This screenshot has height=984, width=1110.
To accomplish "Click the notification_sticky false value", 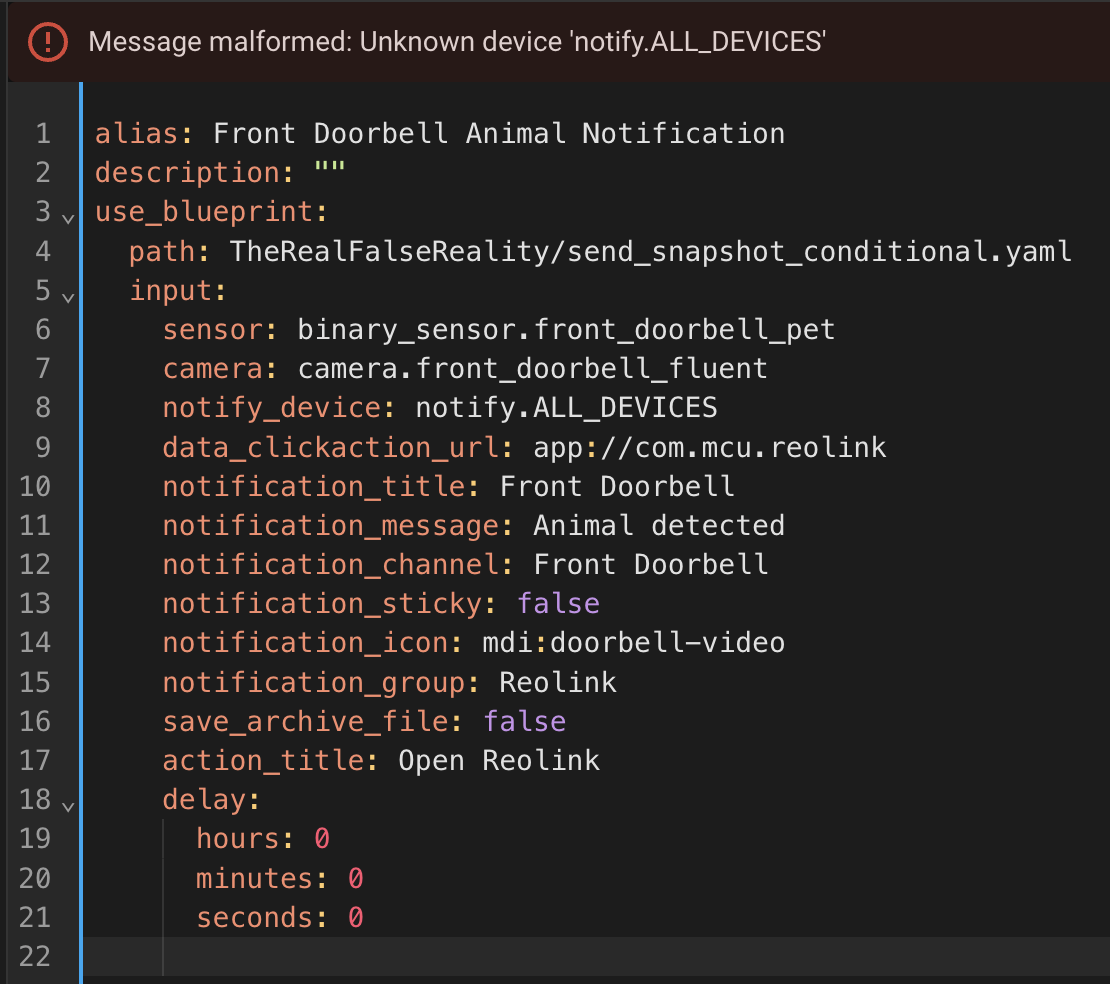I will coord(558,604).
